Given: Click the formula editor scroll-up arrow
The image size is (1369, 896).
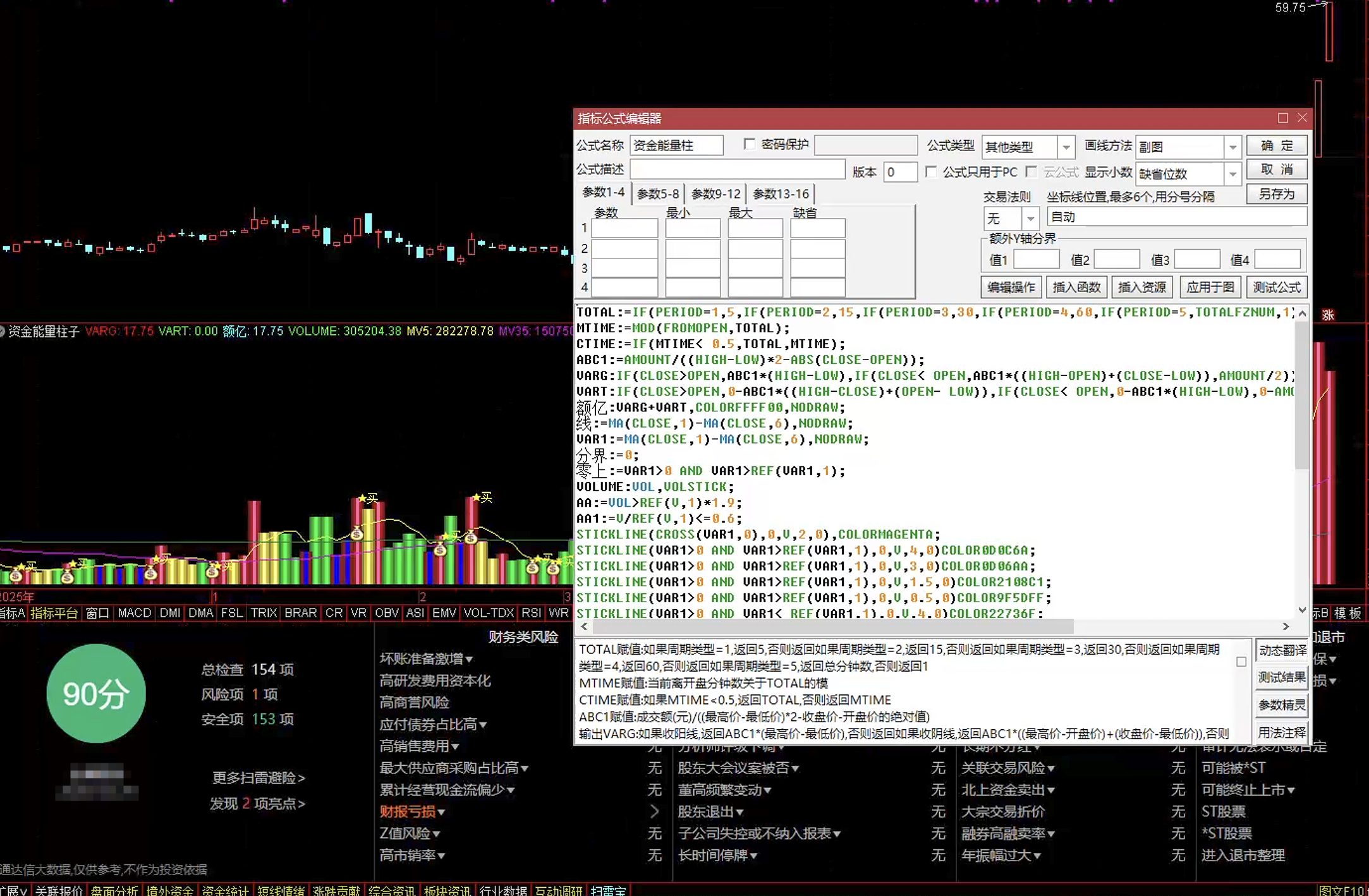Looking at the screenshot, I should click(x=1302, y=313).
